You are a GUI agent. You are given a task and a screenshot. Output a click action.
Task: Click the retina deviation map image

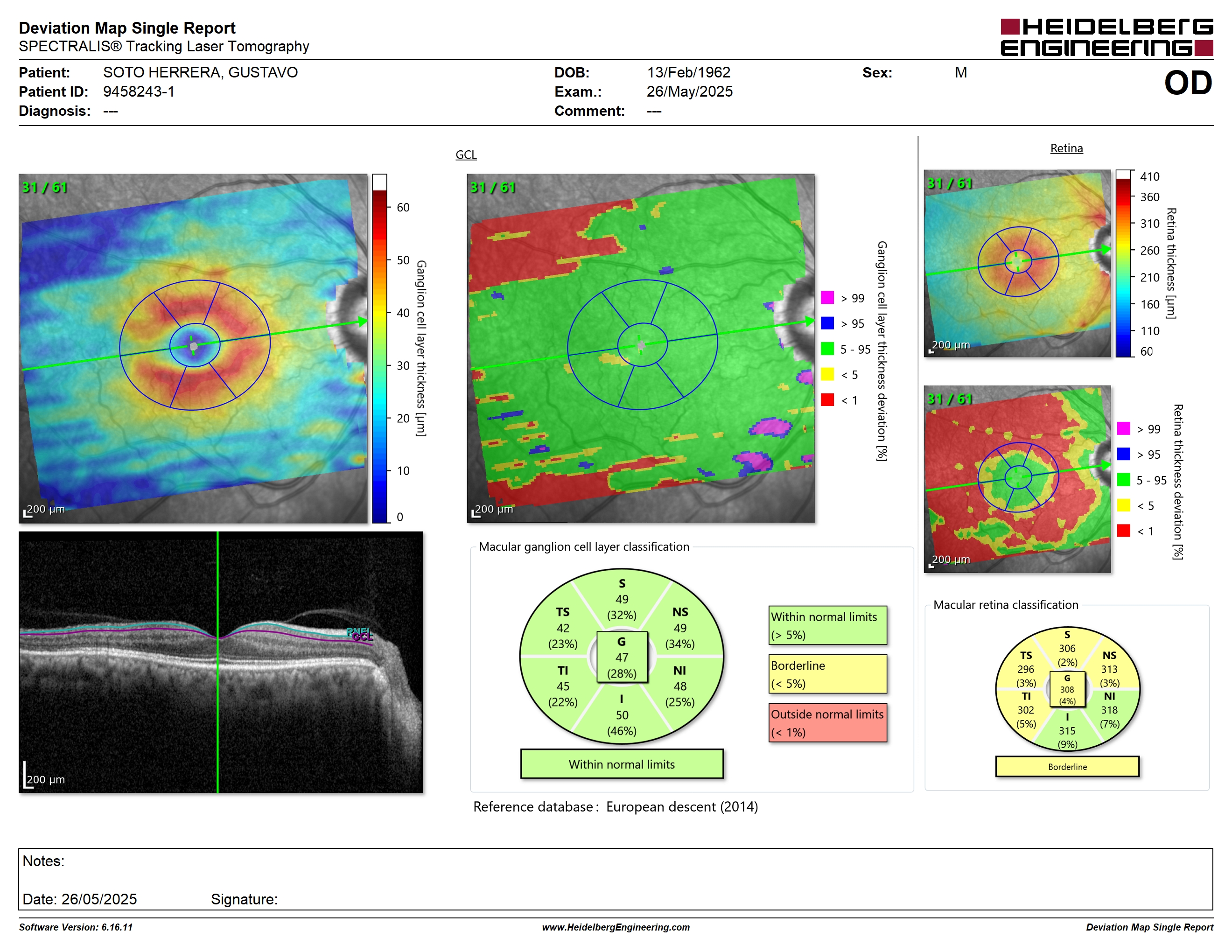1017,479
